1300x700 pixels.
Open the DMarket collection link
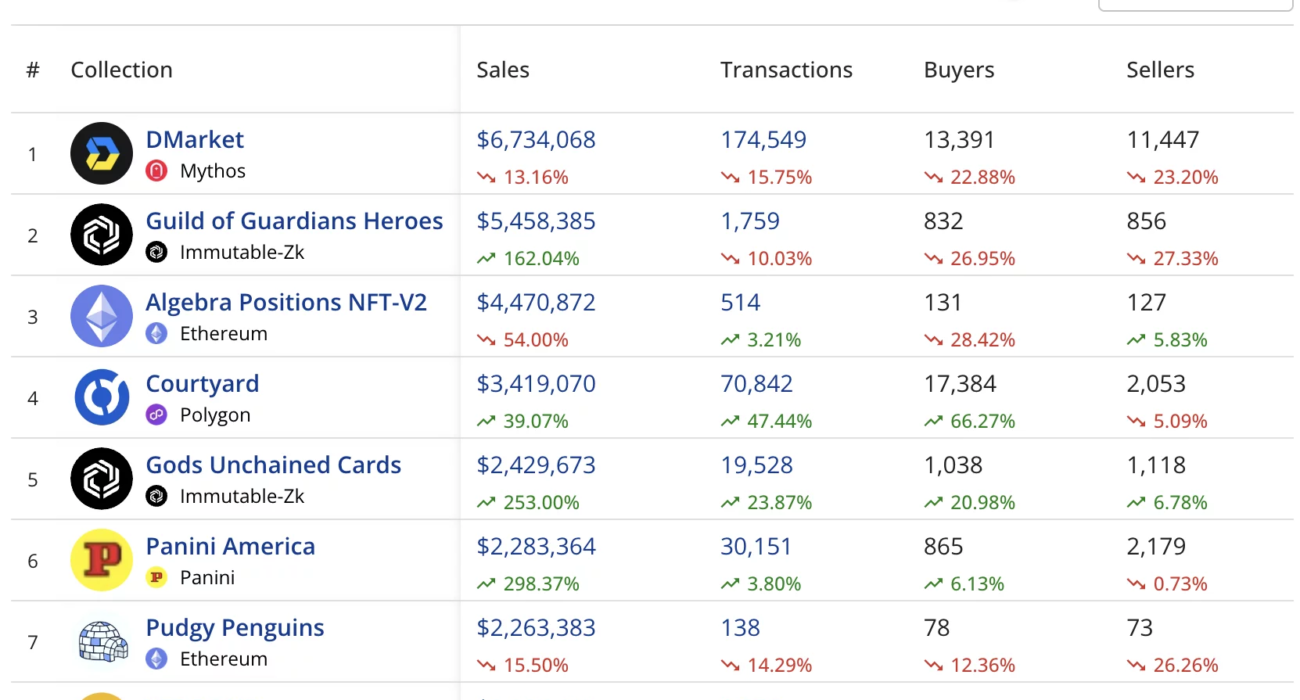click(195, 140)
